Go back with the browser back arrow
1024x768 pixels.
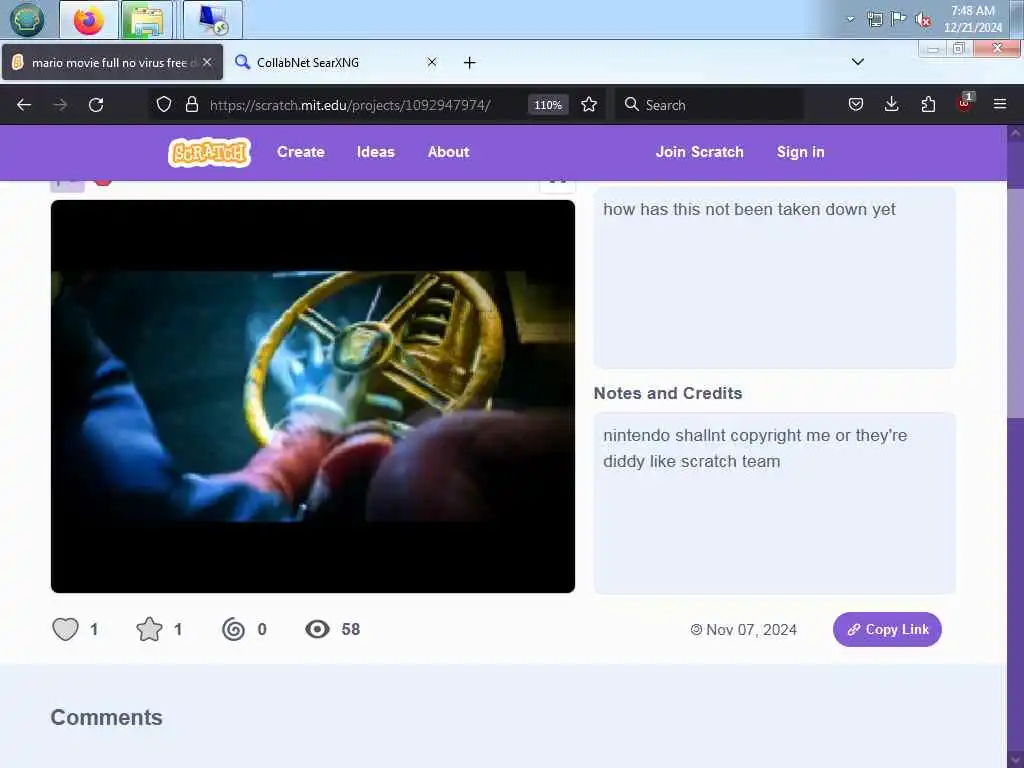24,104
